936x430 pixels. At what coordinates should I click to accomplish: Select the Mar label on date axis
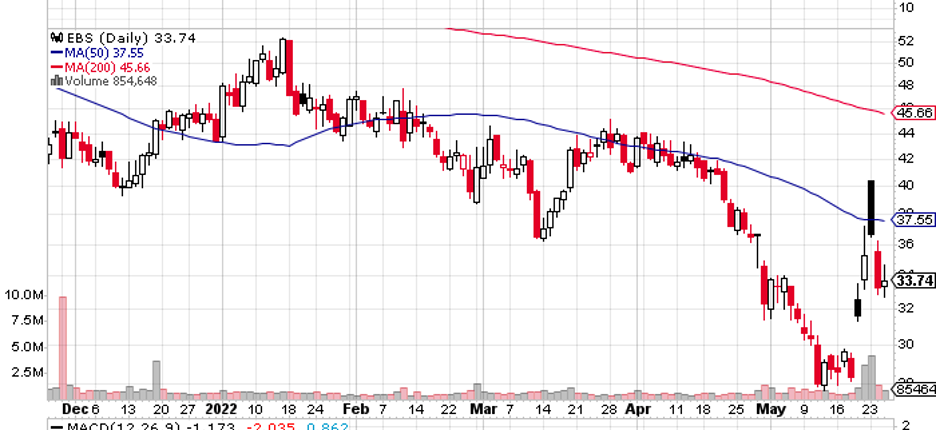(484, 408)
